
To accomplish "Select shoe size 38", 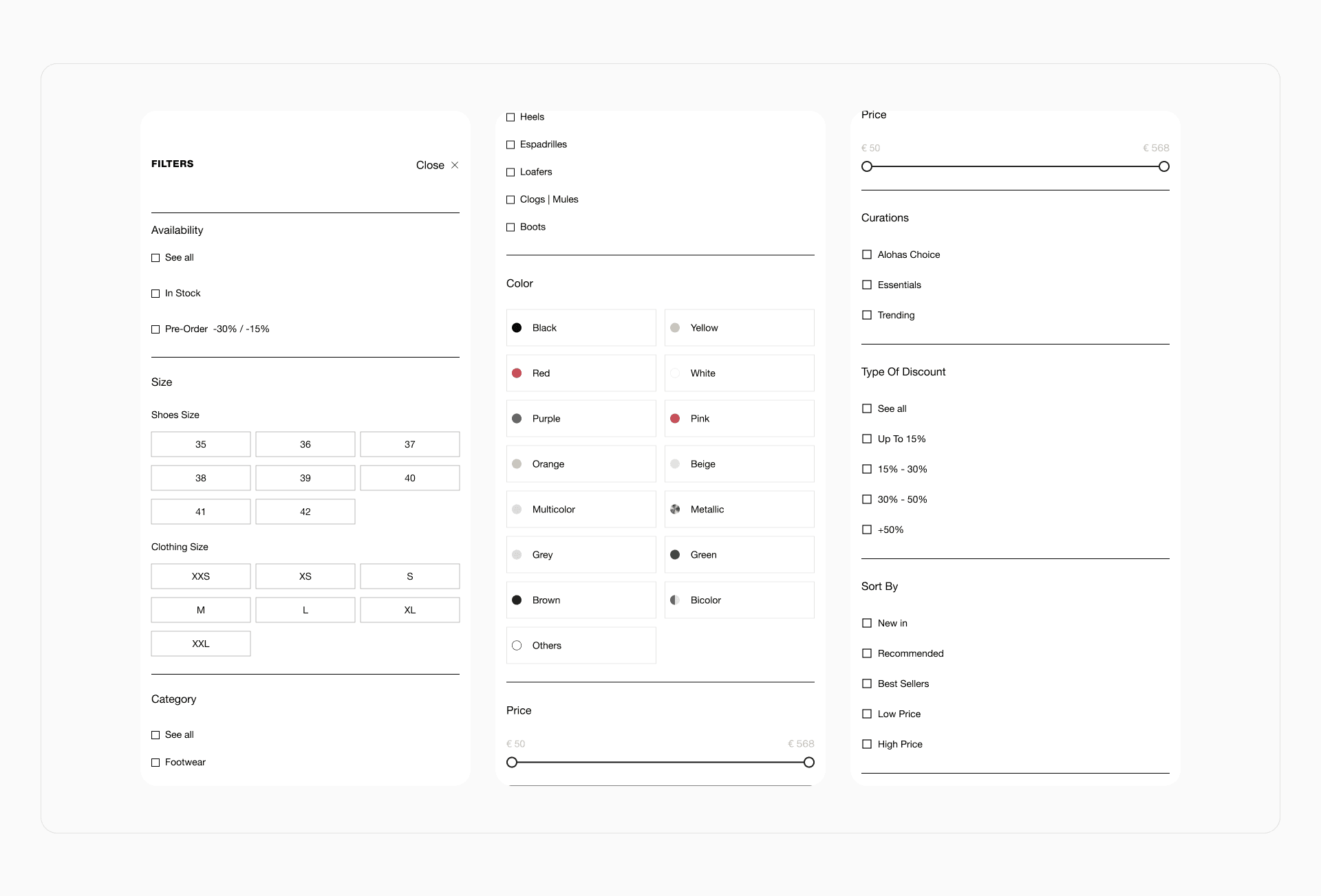I will click(x=201, y=478).
